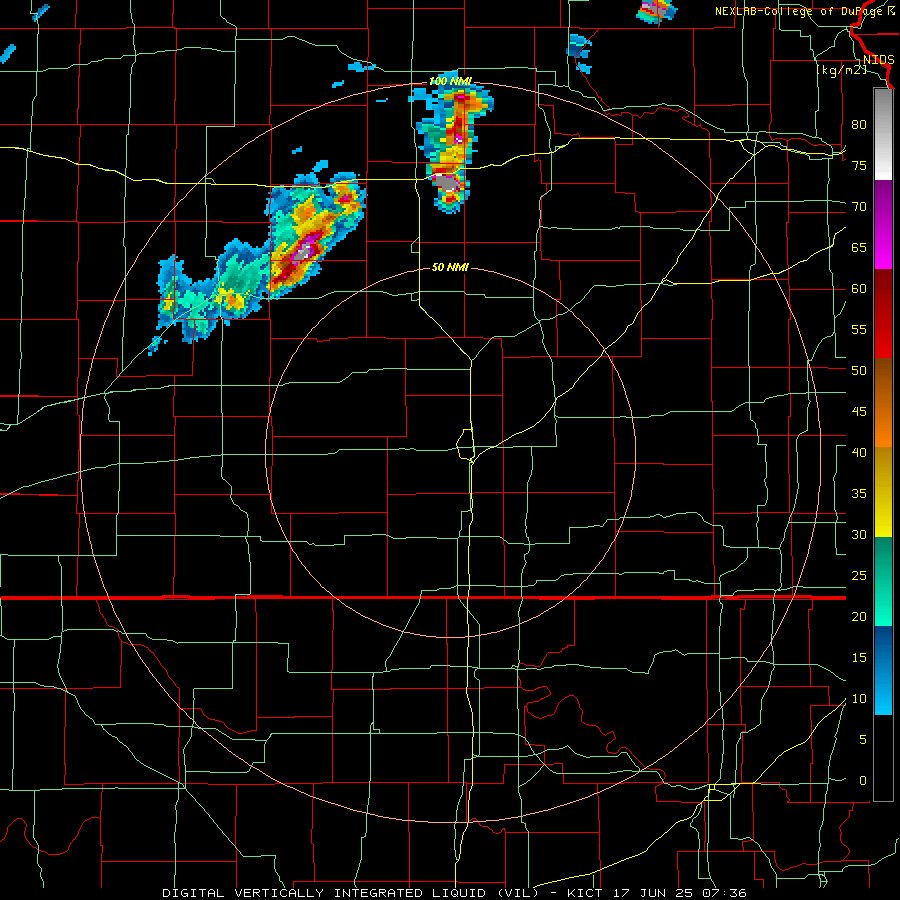Image resolution: width=900 pixels, height=900 pixels.
Task: Pick the green band of the VIL legend
Action: click(883, 581)
